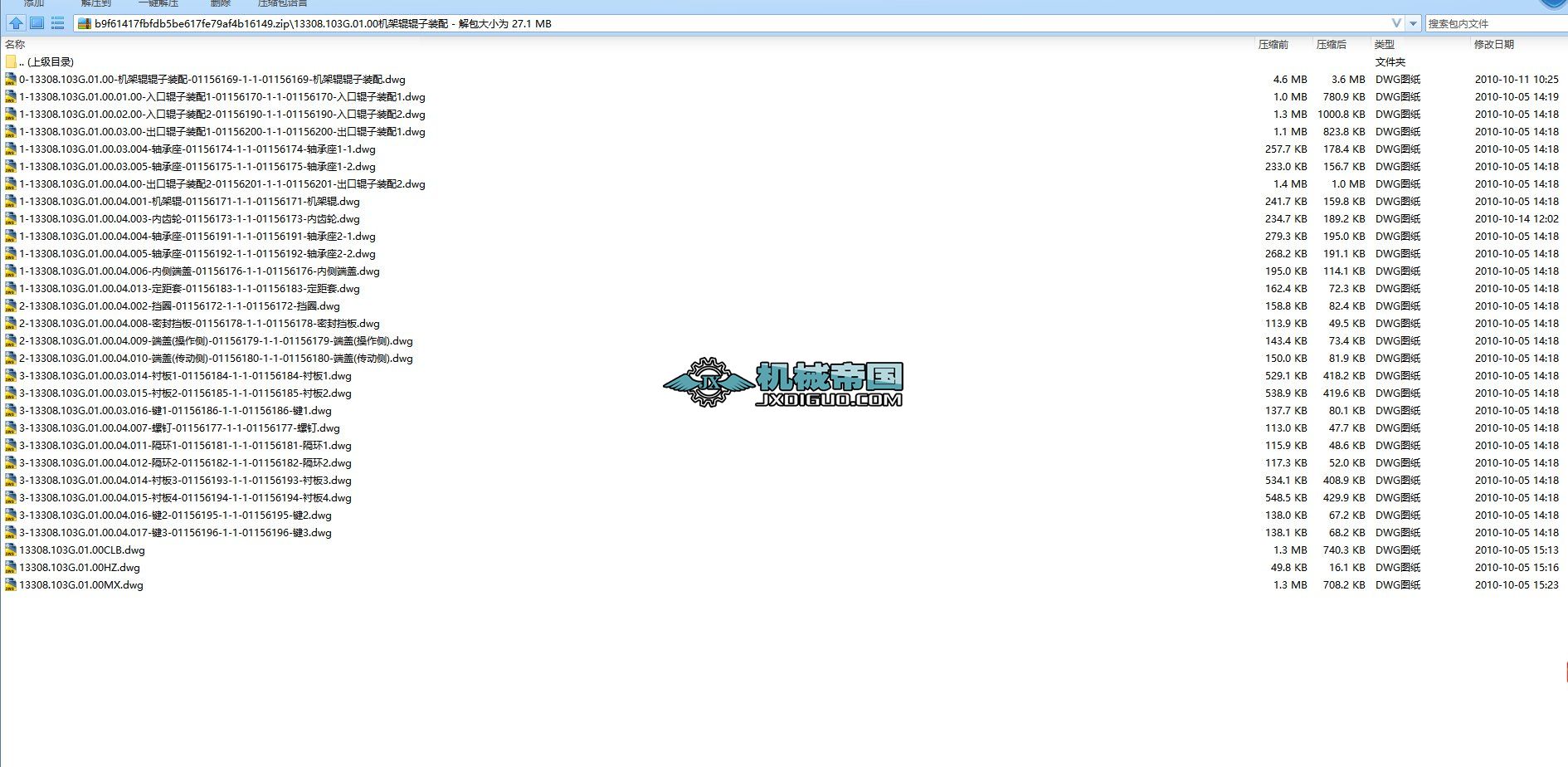Select the file icon for 端盖(传动侧).dwg
Screen dimensions: 1568x767
tap(10, 359)
